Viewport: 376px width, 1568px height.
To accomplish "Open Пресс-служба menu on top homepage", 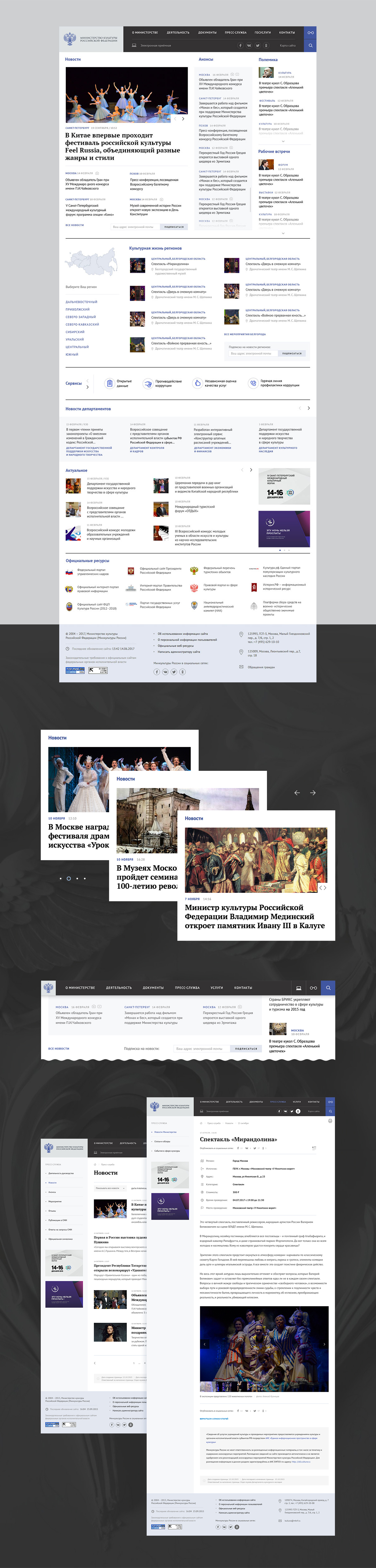I will [x=235, y=32].
